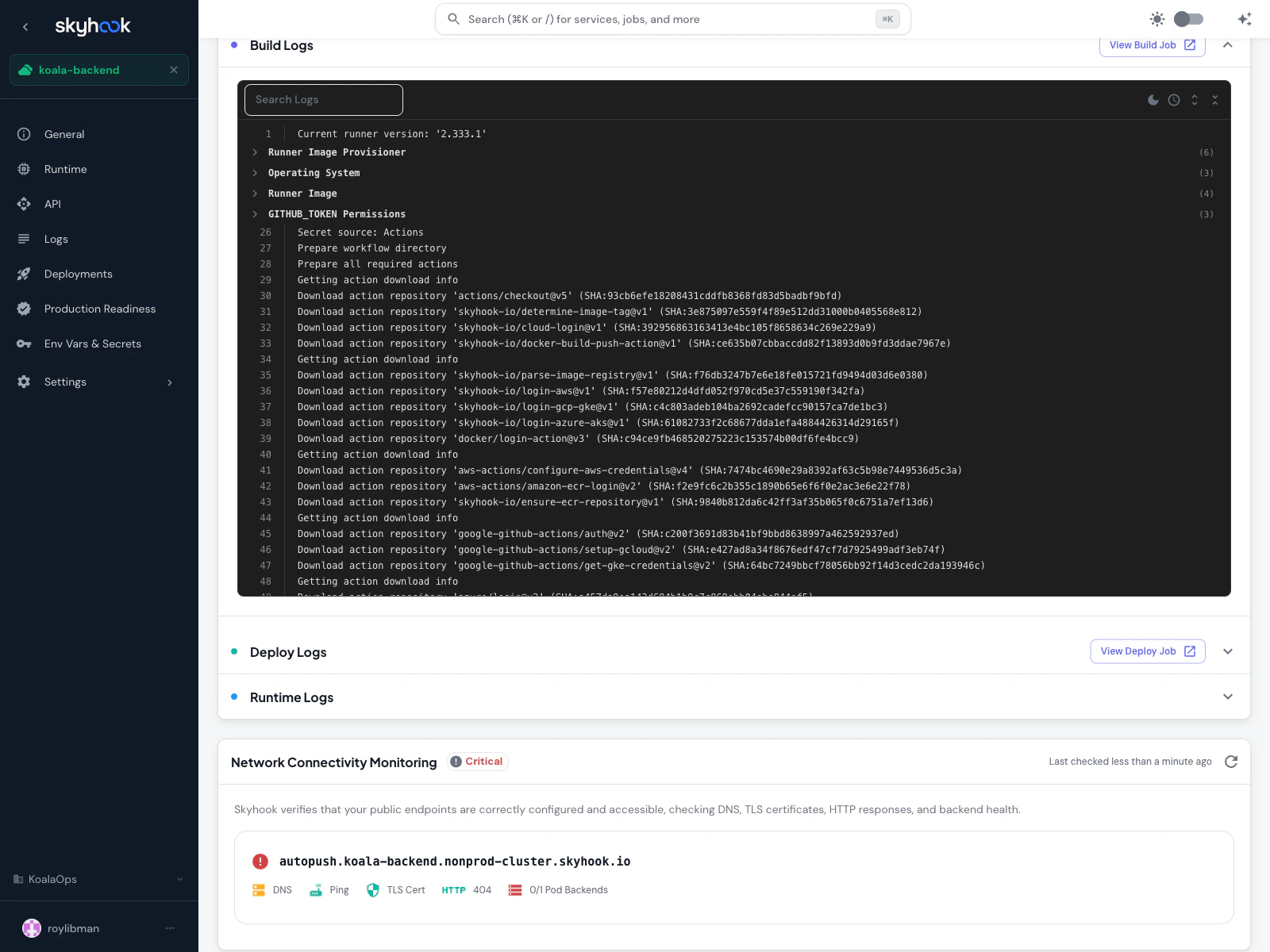Viewport: 1270px width, 952px height.
Task: Toggle light/dark mode switch in top bar
Action: pos(1188,18)
